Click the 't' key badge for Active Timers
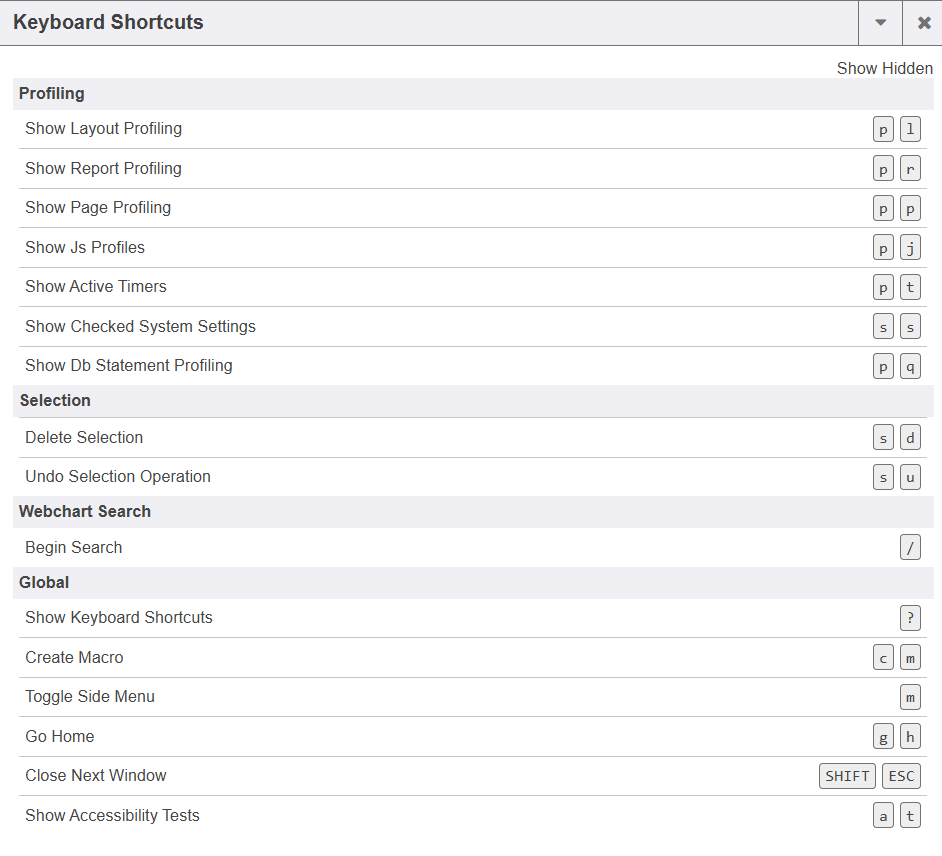Screen dimensions: 942x856 [x=910, y=287]
